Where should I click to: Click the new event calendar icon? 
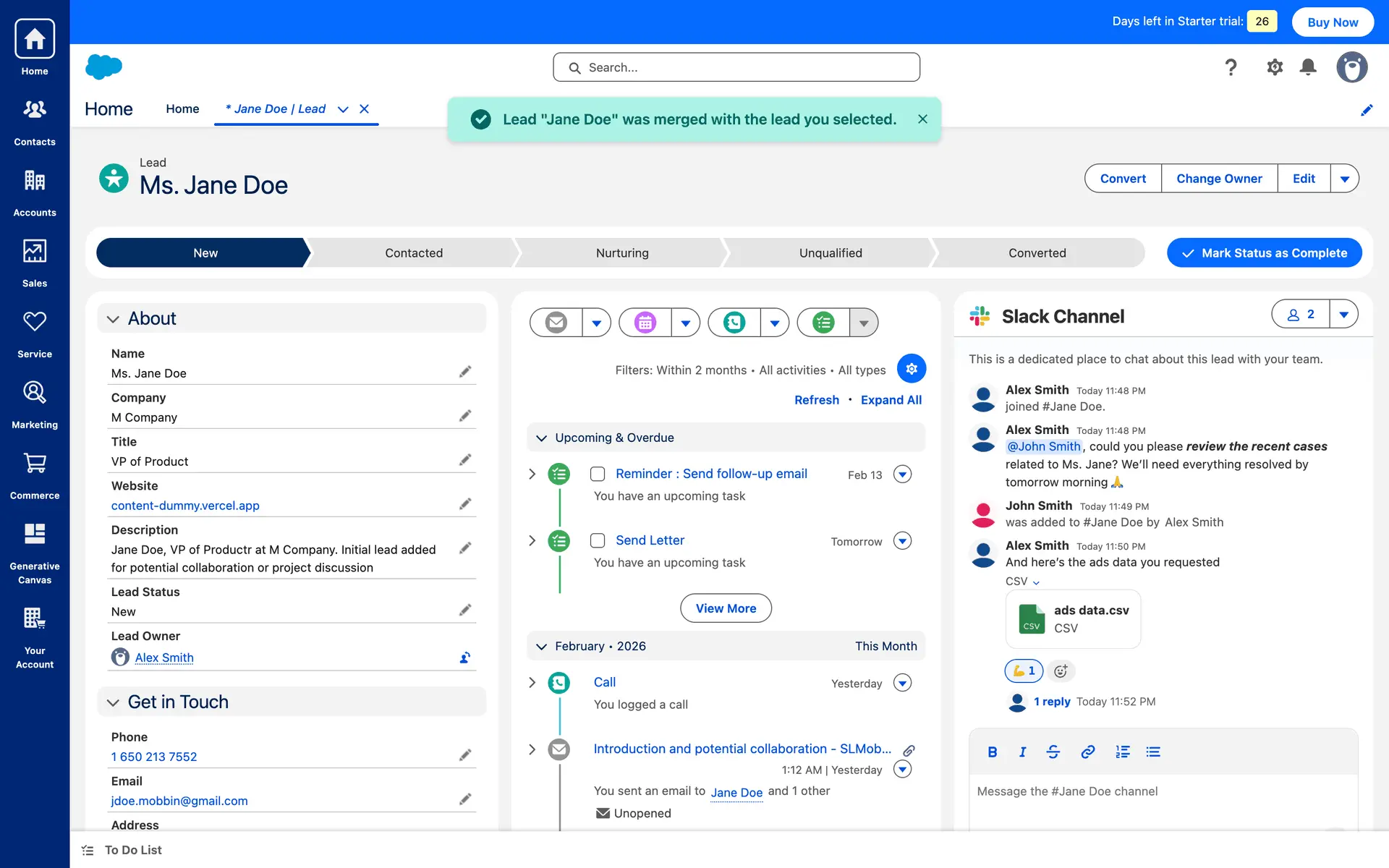tap(645, 323)
